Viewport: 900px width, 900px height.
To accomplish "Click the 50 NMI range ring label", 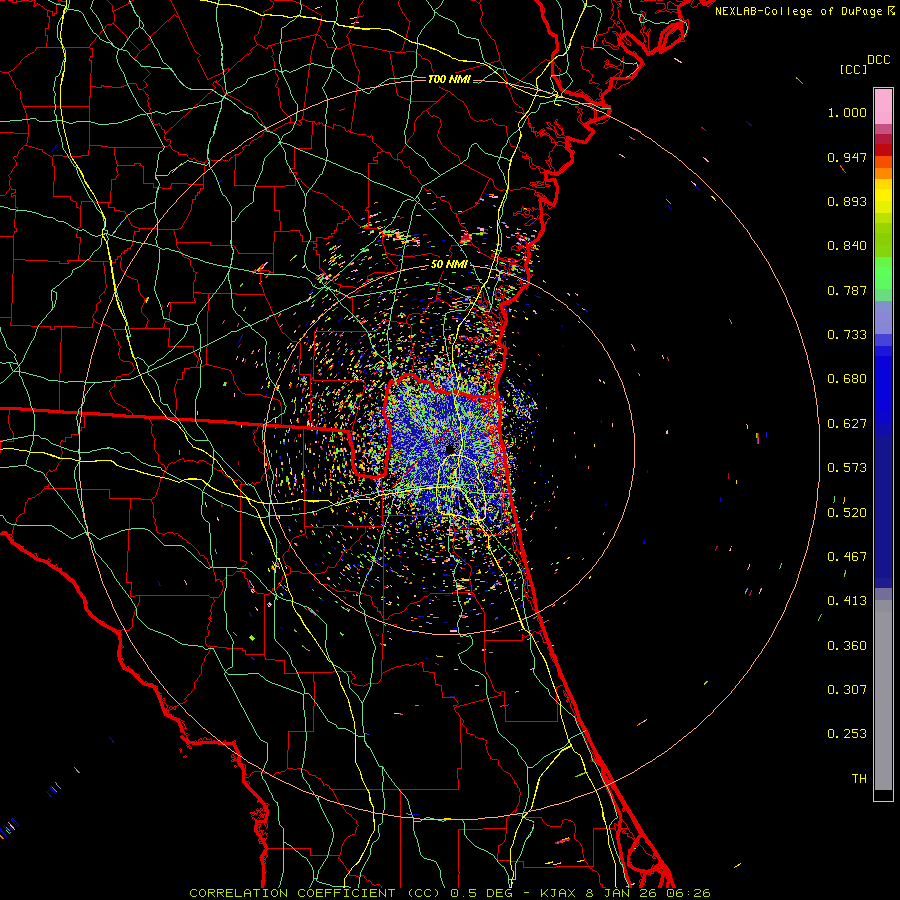I will point(449,264).
